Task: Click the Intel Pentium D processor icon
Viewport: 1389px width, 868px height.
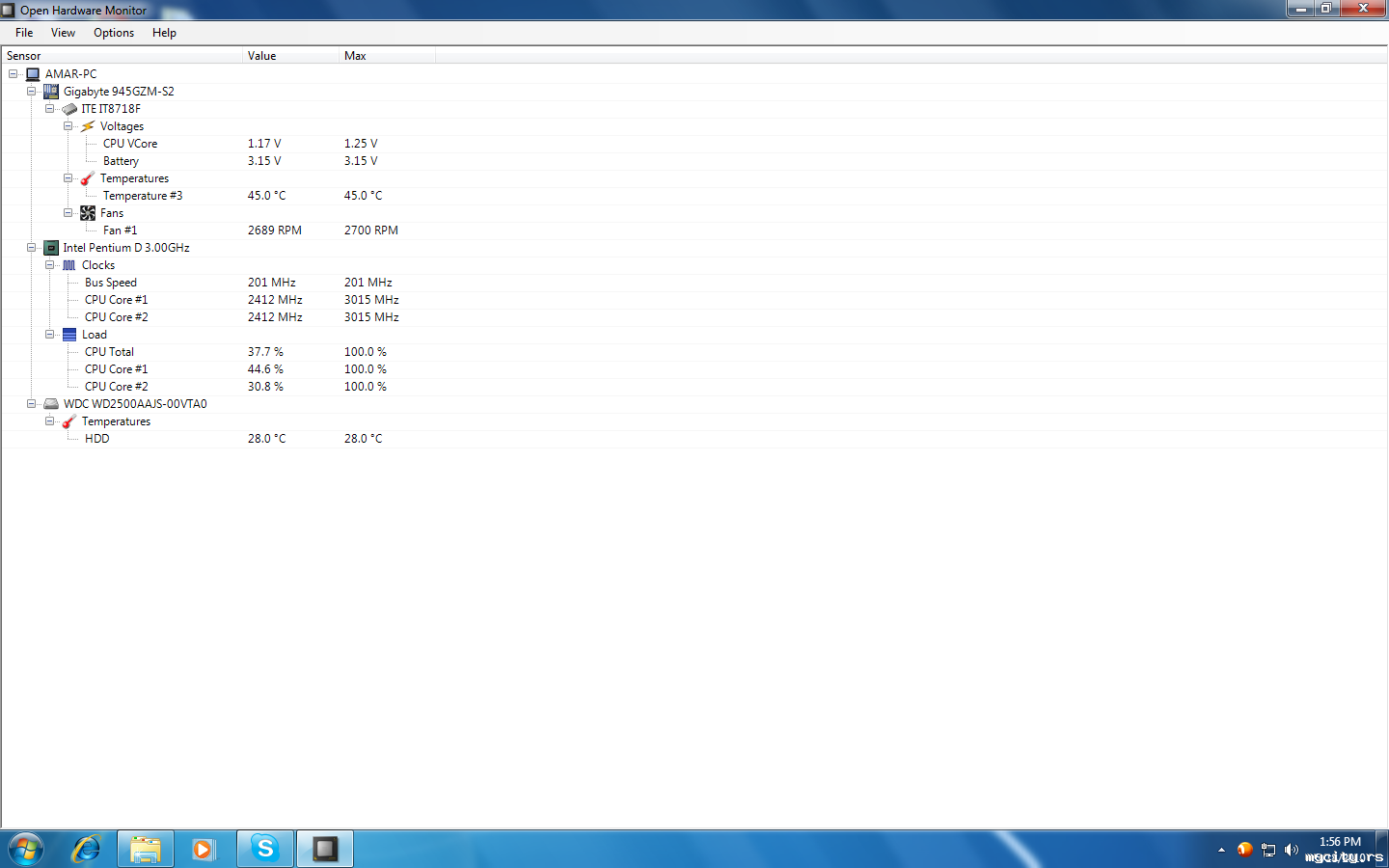Action: [x=51, y=248]
